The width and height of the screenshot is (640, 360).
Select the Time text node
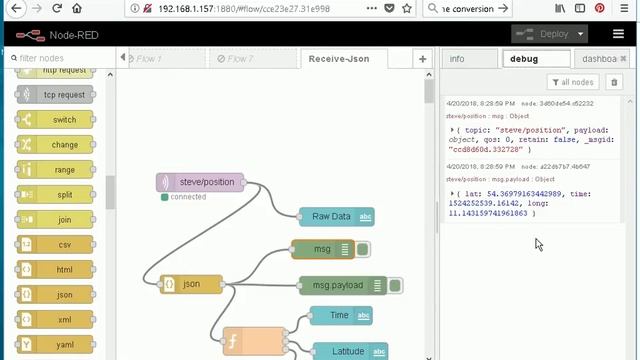(341, 316)
